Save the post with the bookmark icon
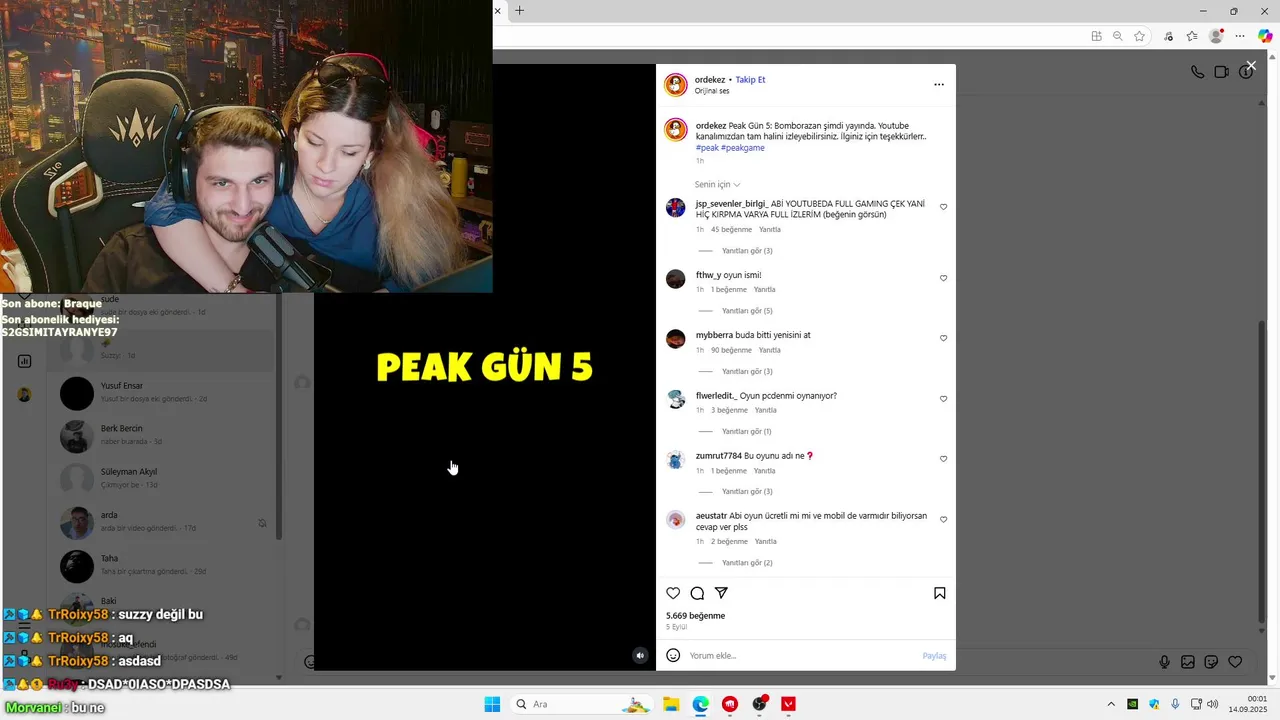 click(x=940, y=593)
